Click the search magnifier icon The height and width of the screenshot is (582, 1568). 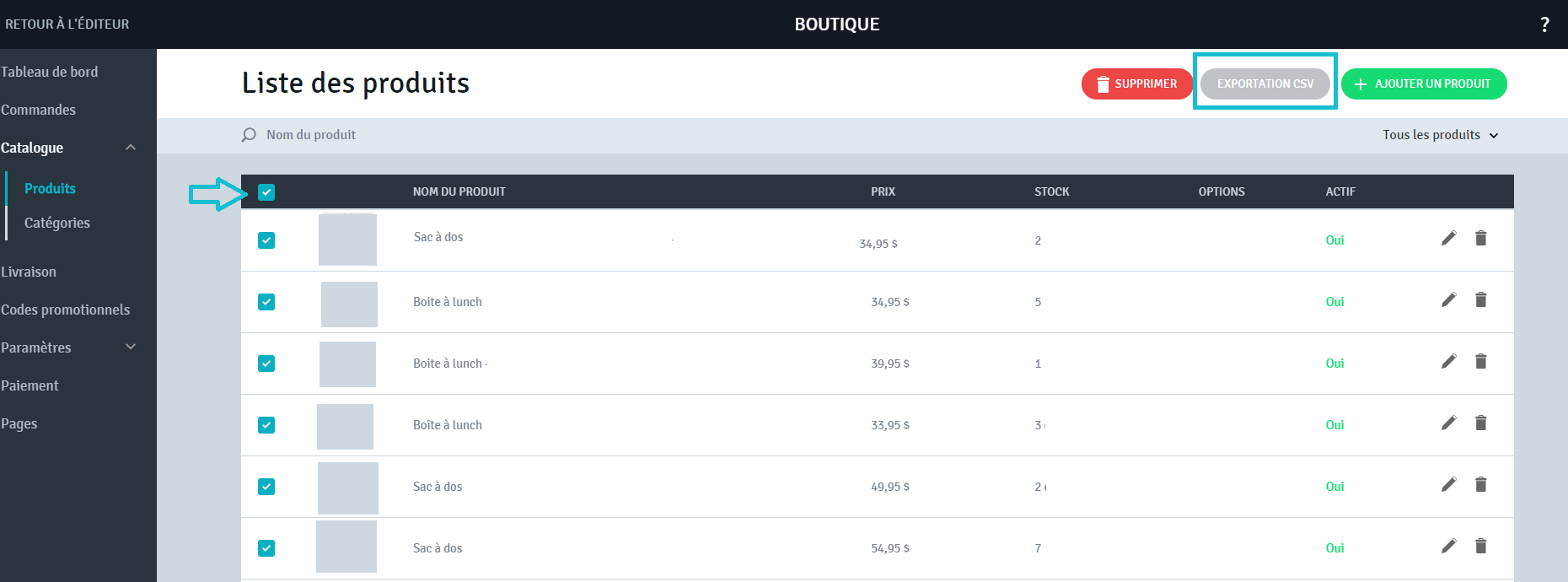(x=249, y=135)
